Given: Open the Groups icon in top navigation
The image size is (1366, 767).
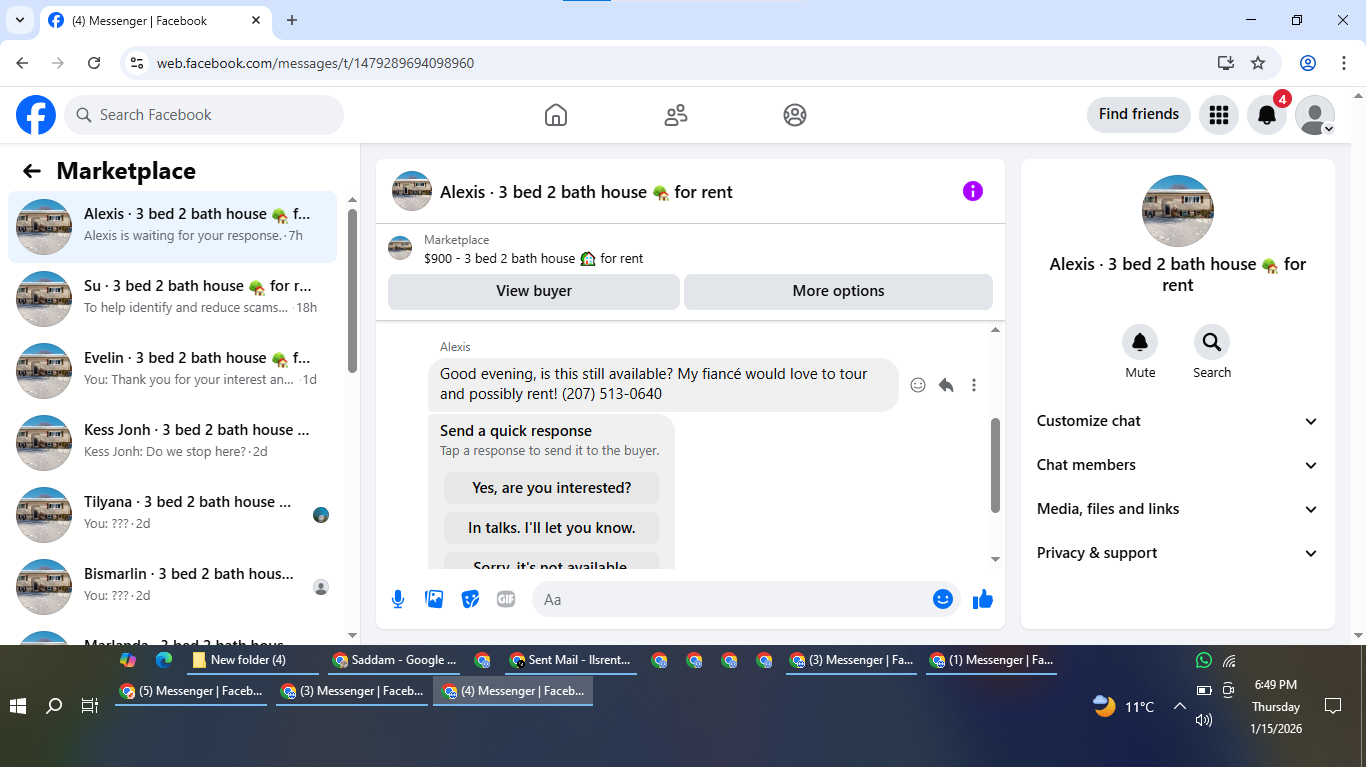Looking at the screenshot, I should click(795, 115).
